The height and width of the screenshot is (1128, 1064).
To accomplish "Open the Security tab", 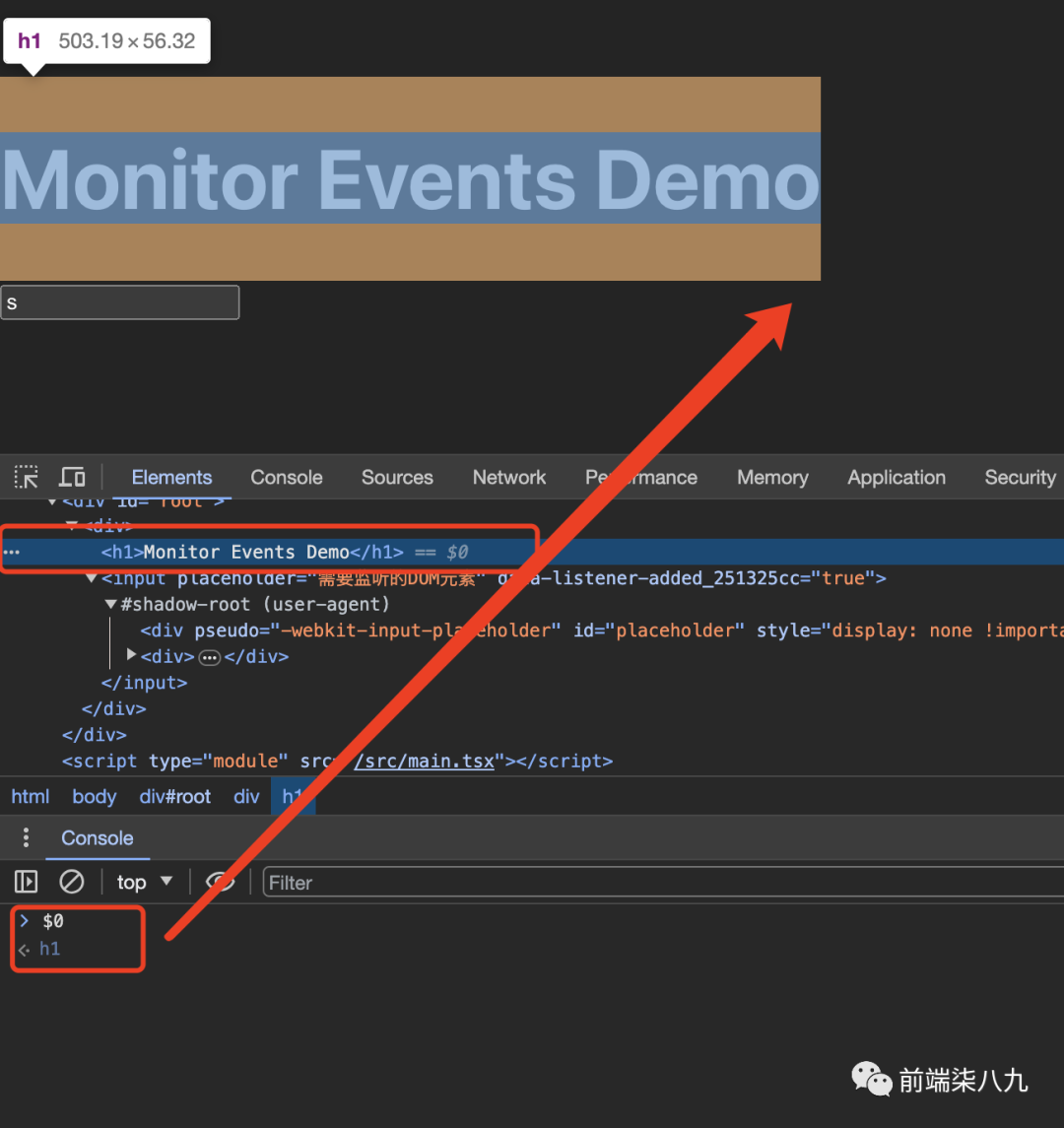I will (x=1020, y=477).
